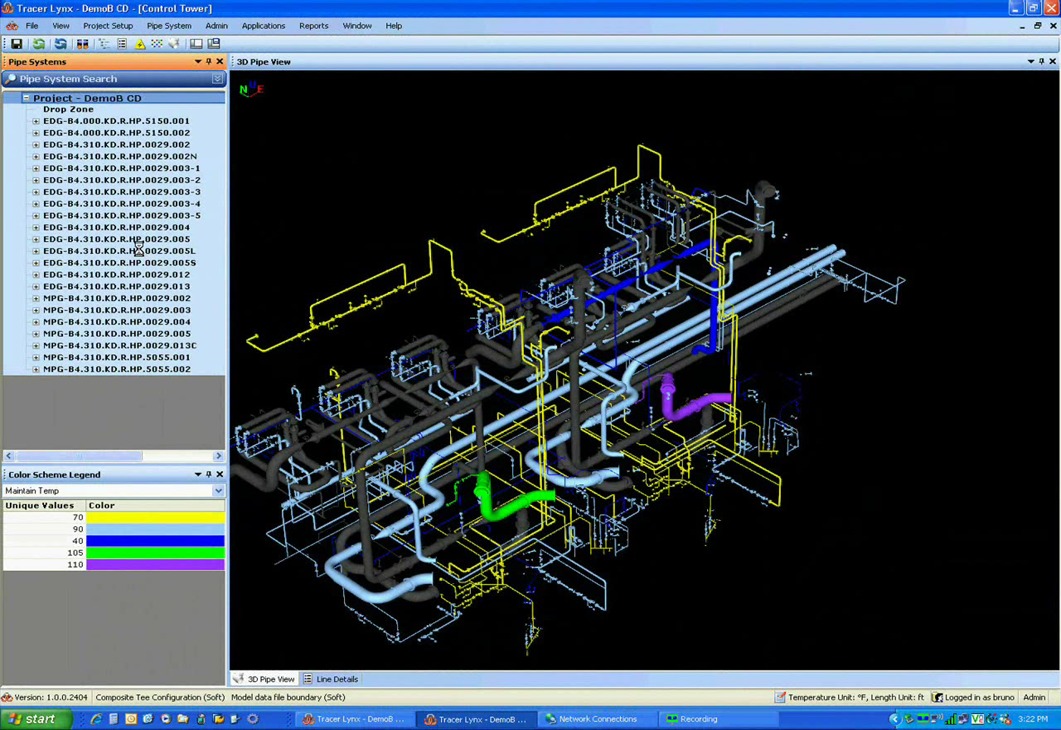Expand the Pipe System Search chevron
Image resolution: width=1061 pixels, height=730 pixels.
(x=217, y=79)
